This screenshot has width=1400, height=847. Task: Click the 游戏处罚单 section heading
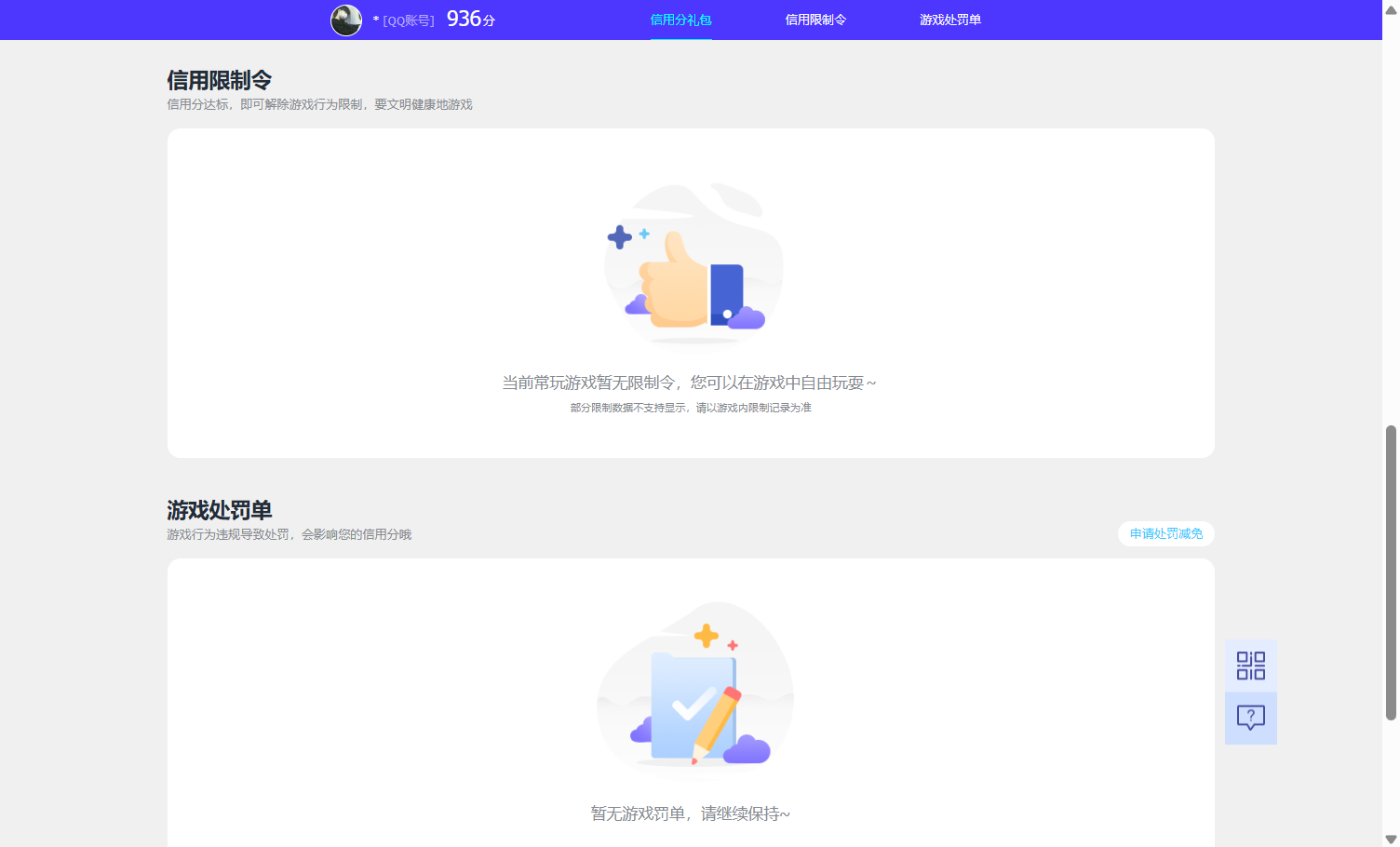click(220, 510)
